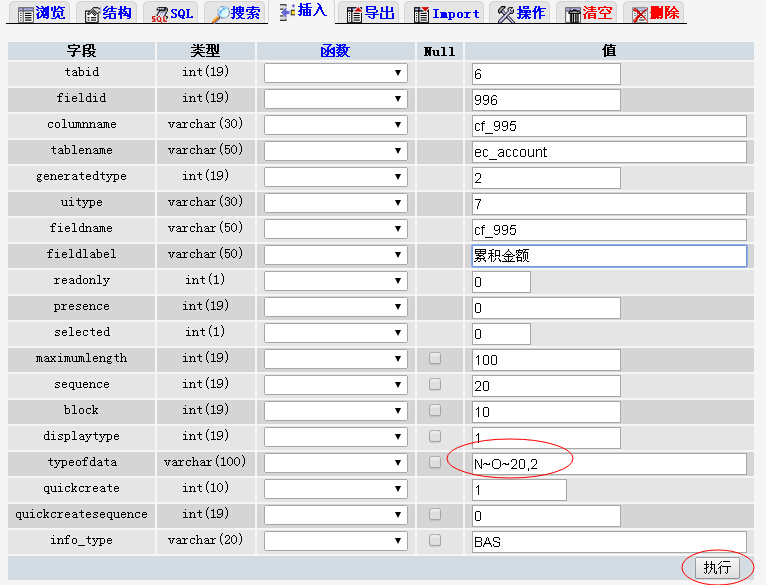Image resolution: width=766 pixels, height=585 pixels.
Task: Click columnname value field with cf_995
Action: pyautogui.click(x=609, y=126)
